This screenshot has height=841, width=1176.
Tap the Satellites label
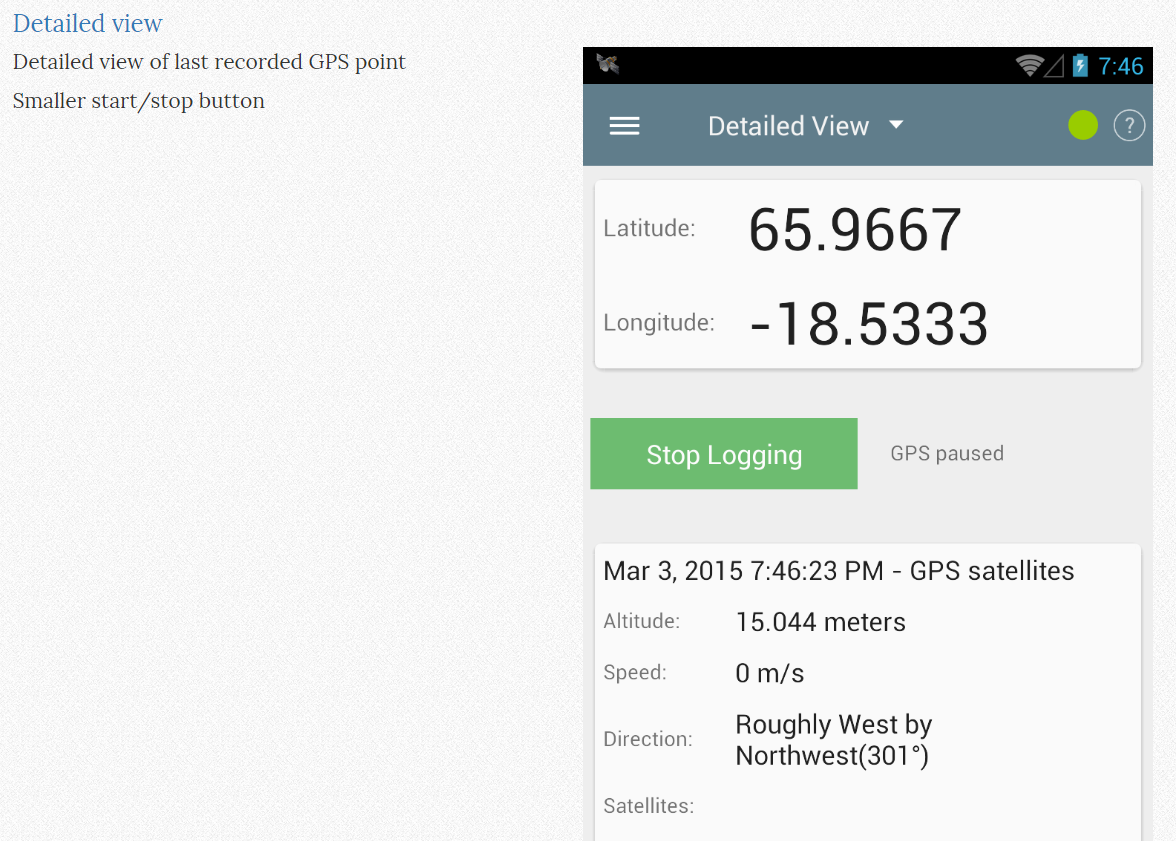coord(648,806)
